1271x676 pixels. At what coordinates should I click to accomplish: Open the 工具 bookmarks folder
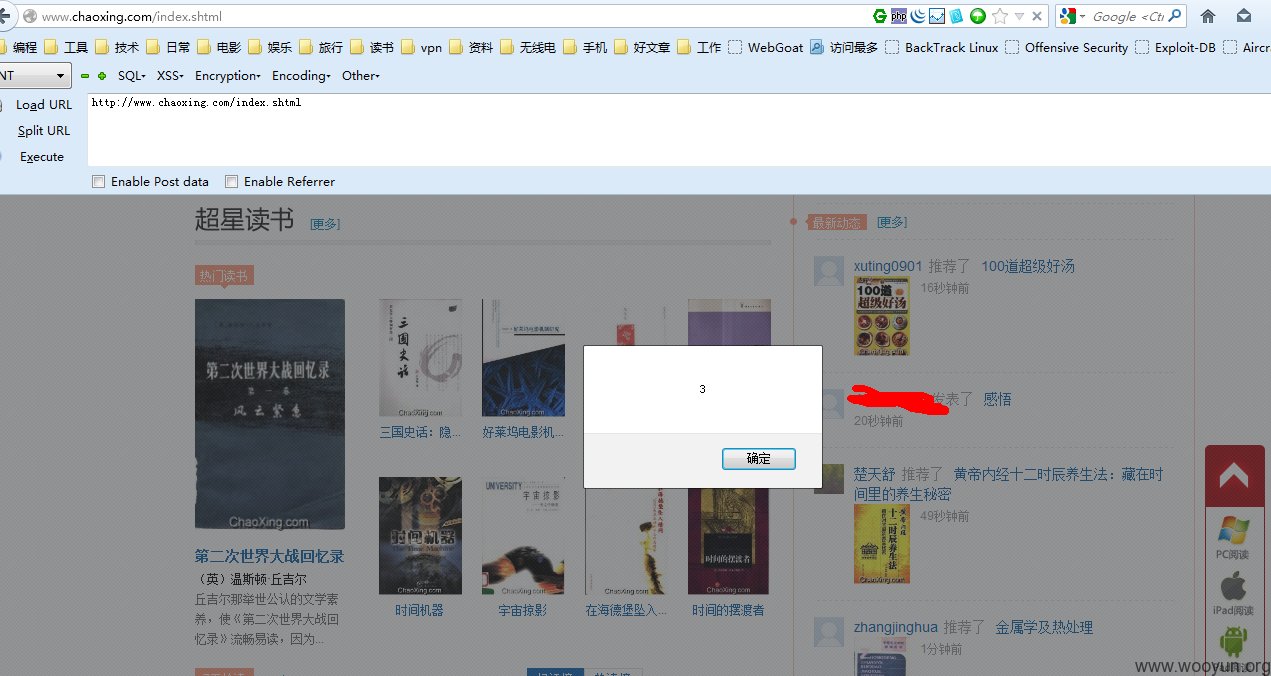pos(66,47)
